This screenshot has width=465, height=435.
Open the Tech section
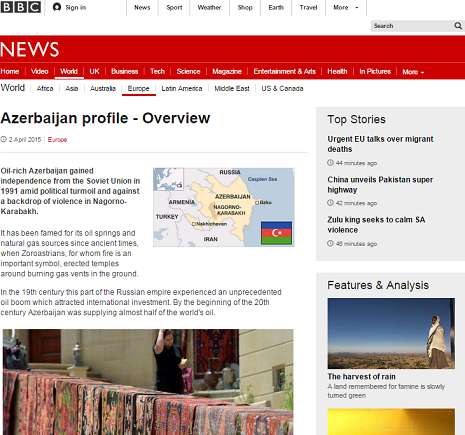click(157, 71)
